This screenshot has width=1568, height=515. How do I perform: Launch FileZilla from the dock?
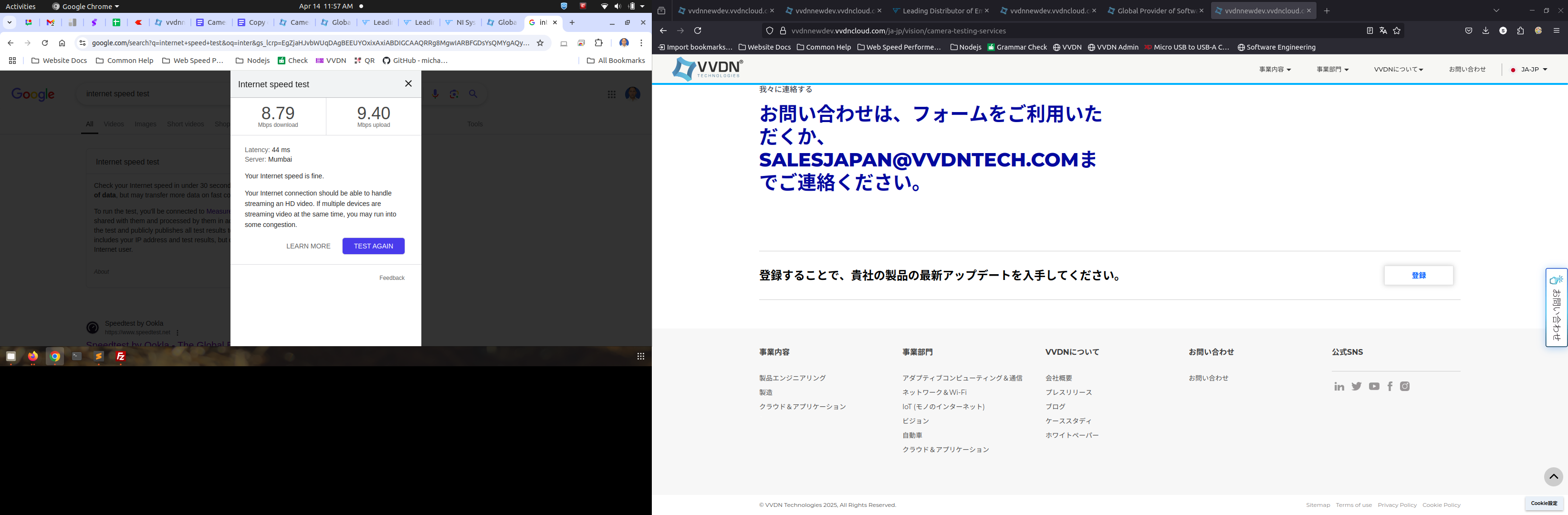[x=121, y=357]
